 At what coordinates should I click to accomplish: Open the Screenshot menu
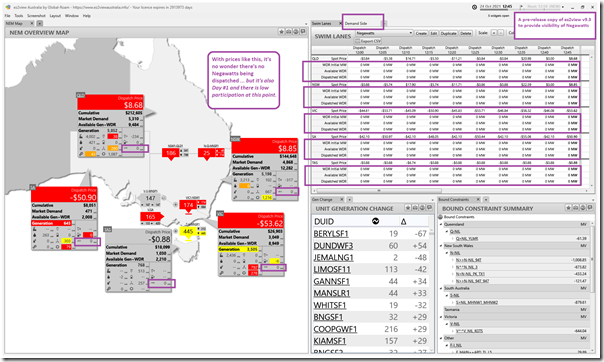(x=36, y=16)
